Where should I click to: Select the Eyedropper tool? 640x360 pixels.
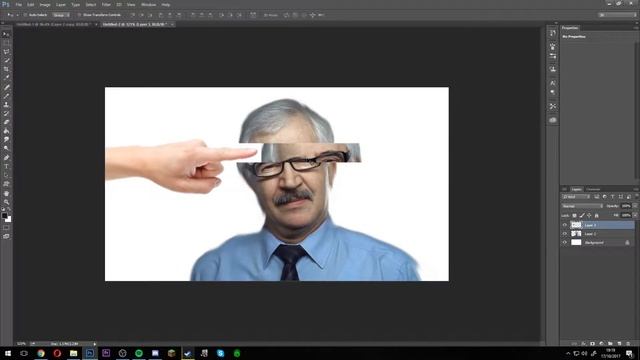tap(6, 78)
